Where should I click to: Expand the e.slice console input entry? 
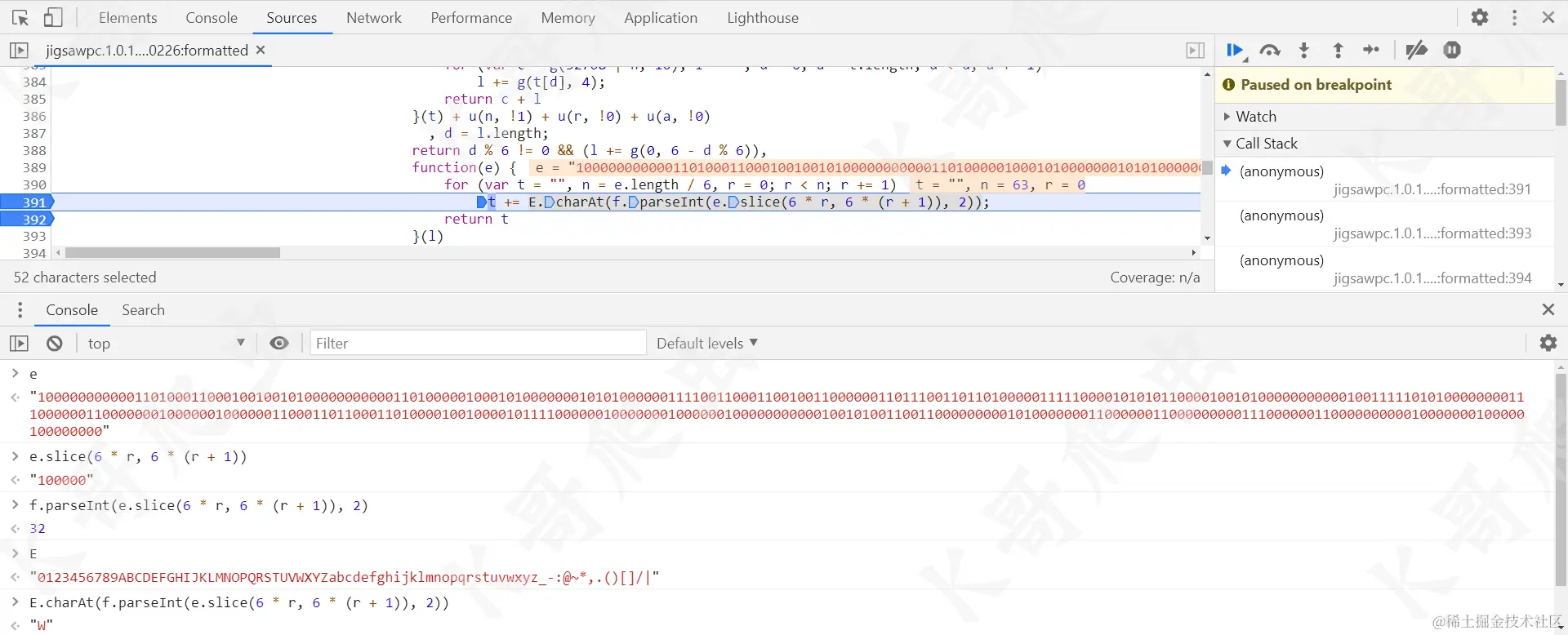[15, 456]
